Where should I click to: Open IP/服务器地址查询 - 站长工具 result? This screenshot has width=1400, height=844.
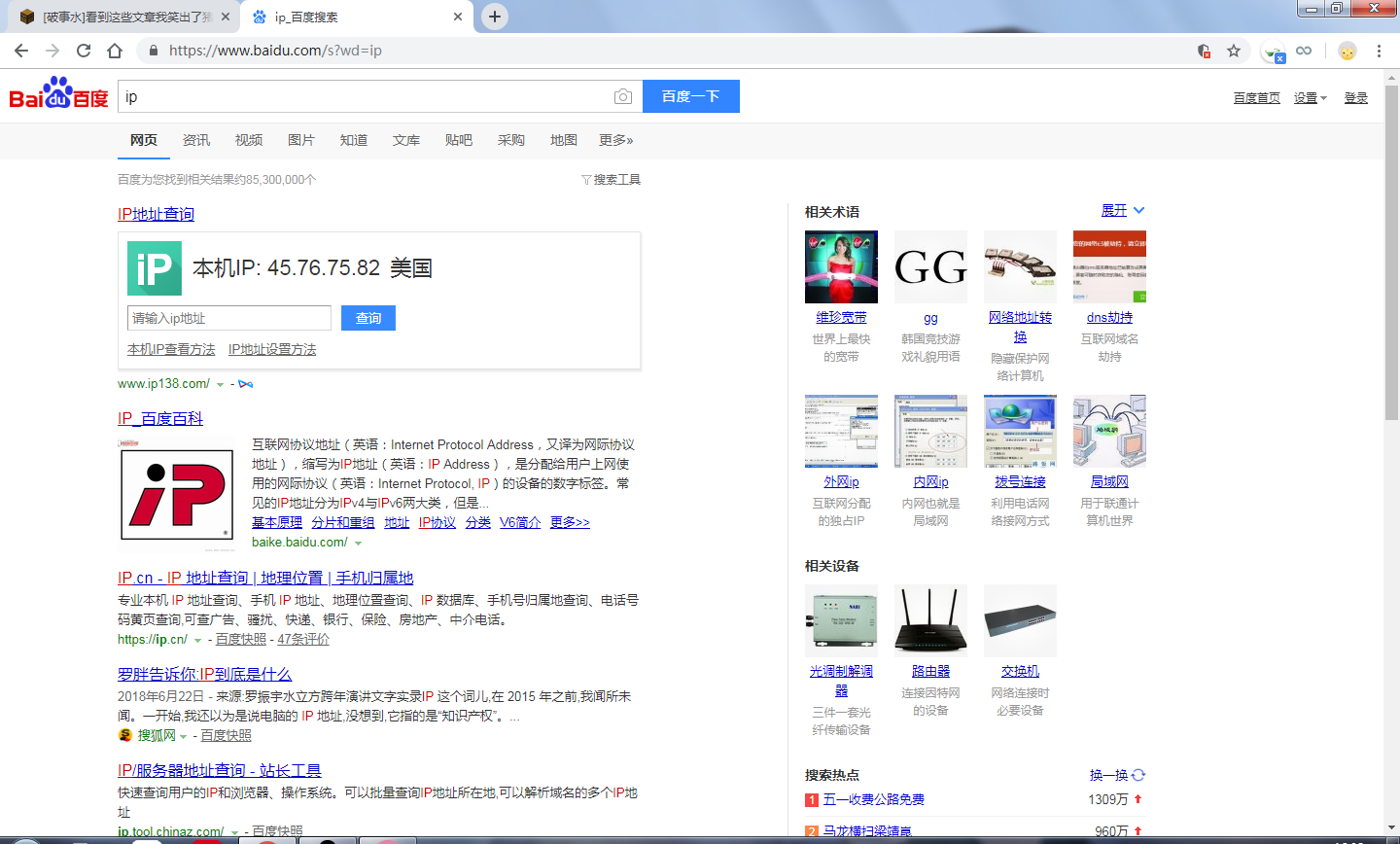tap(219, 770)
